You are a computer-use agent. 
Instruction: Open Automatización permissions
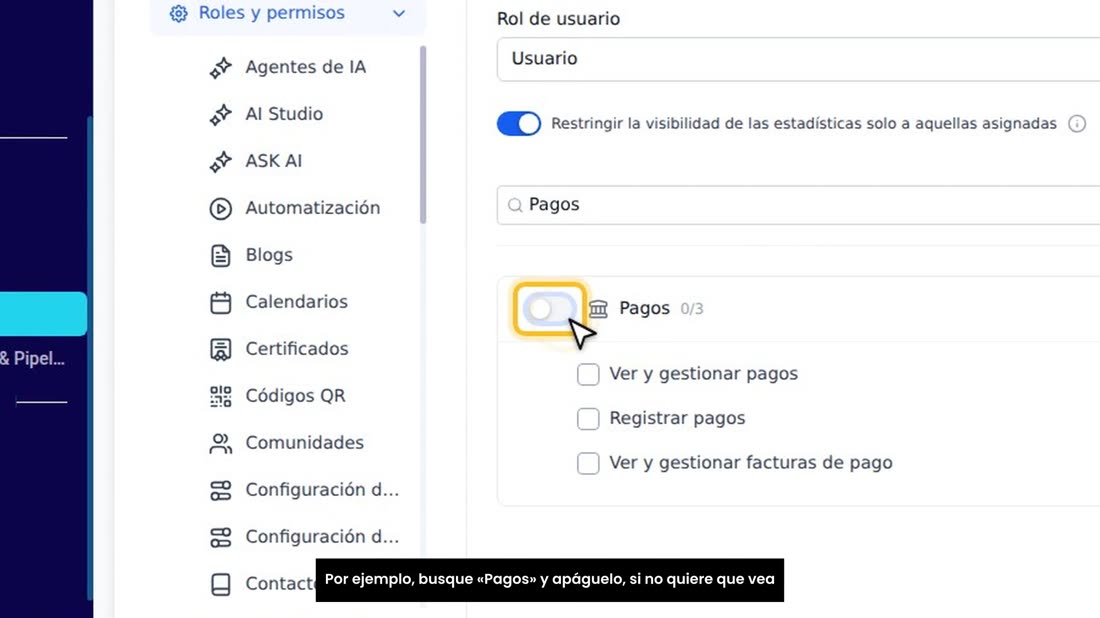pyautogui.click(x=313, y=208)
